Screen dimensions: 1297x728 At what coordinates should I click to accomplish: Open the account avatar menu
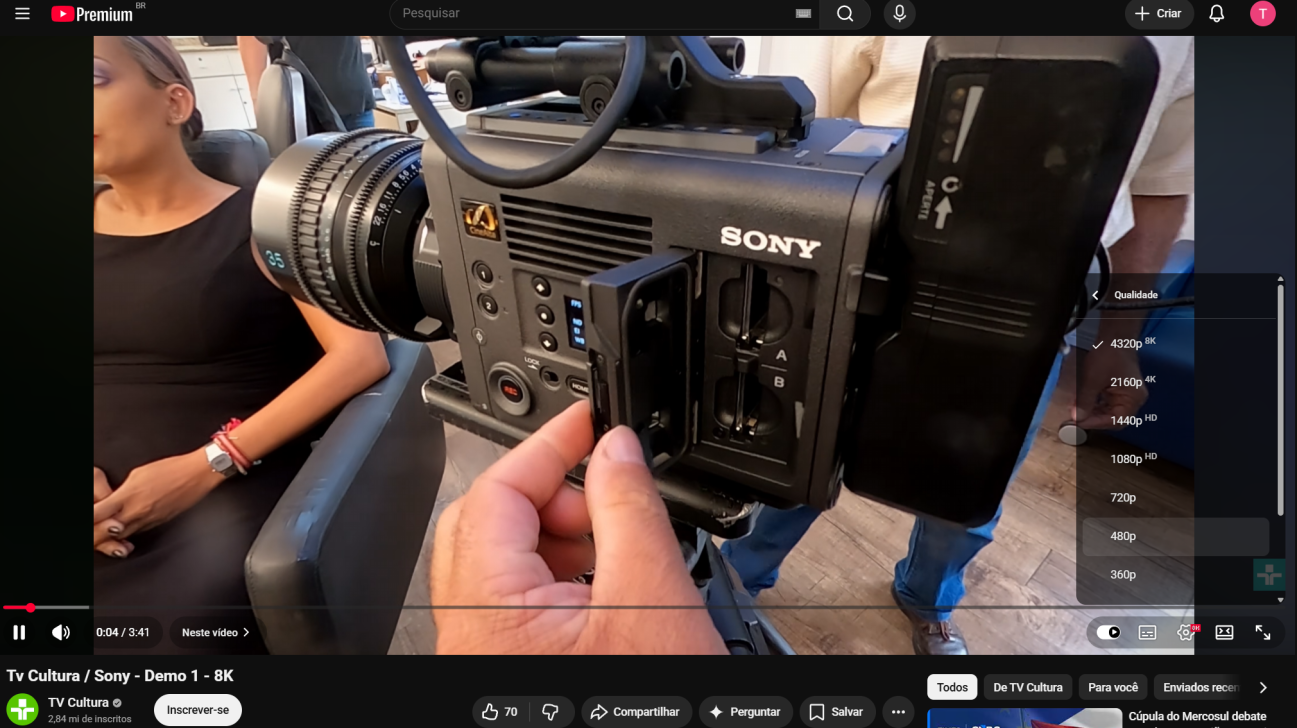(x=1263, y=14)
